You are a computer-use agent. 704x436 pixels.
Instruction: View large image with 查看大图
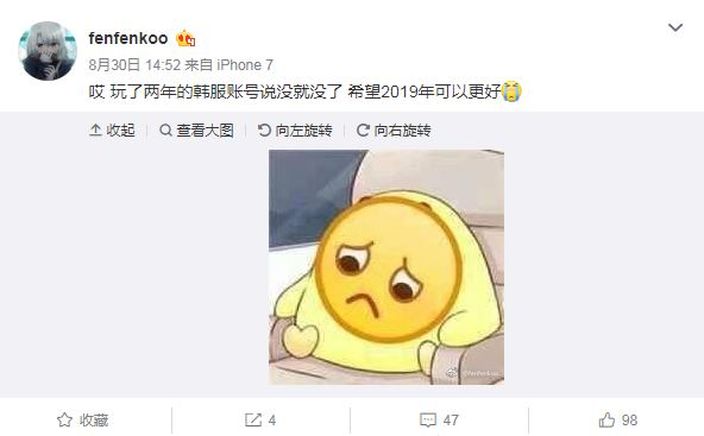[x=197, y=130]
